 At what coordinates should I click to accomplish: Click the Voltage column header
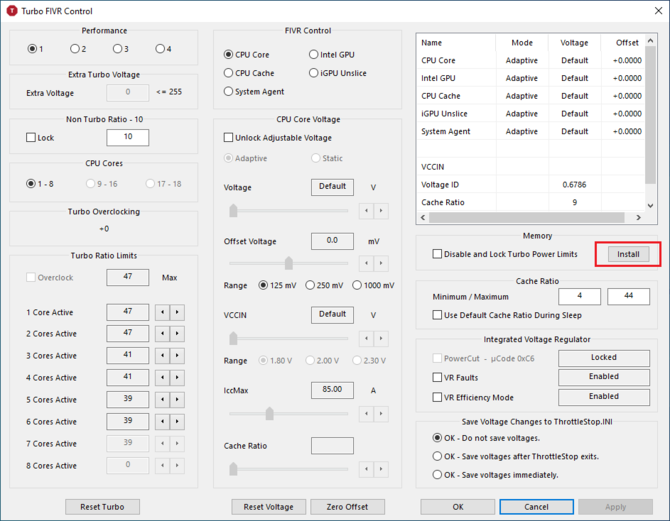(x=574, y=43)
